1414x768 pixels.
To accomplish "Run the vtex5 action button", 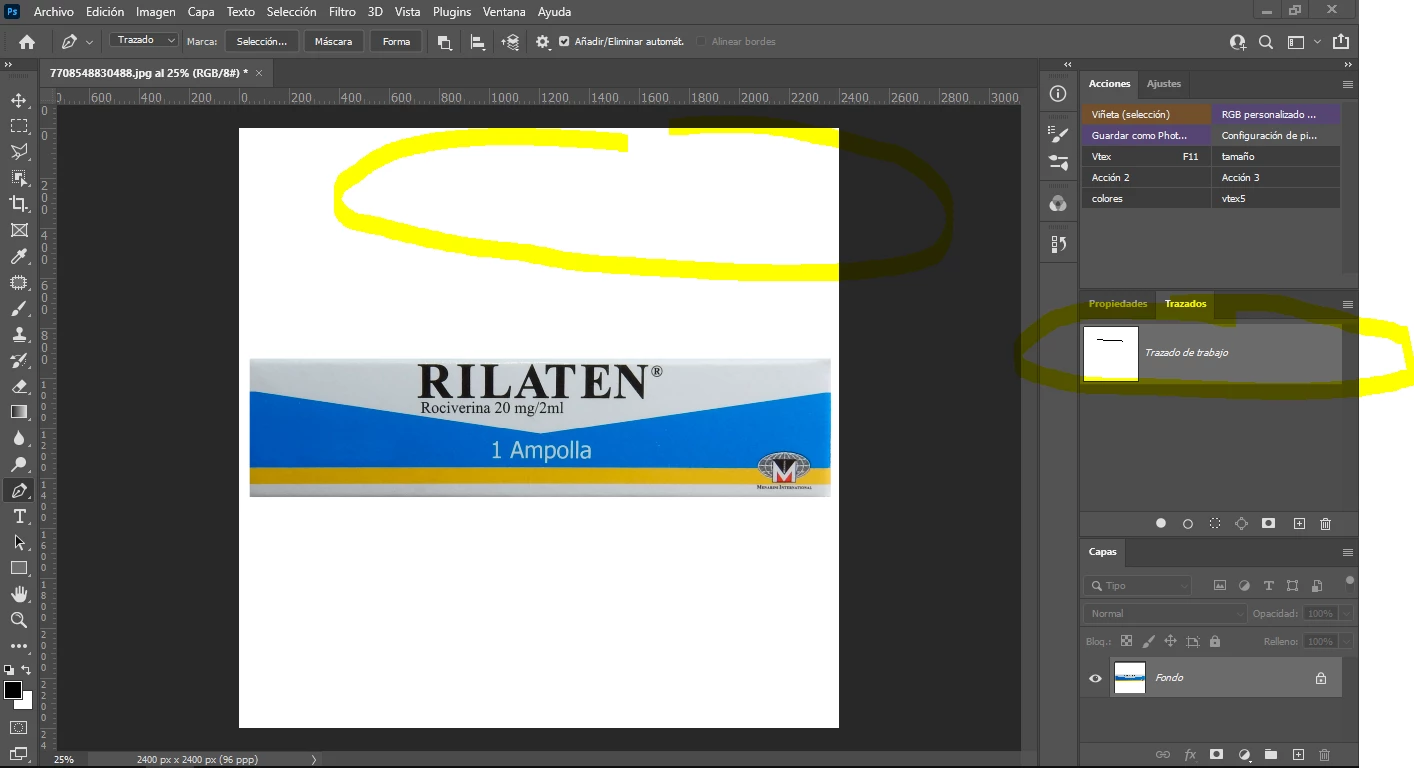I will [x=1276, y=198].
